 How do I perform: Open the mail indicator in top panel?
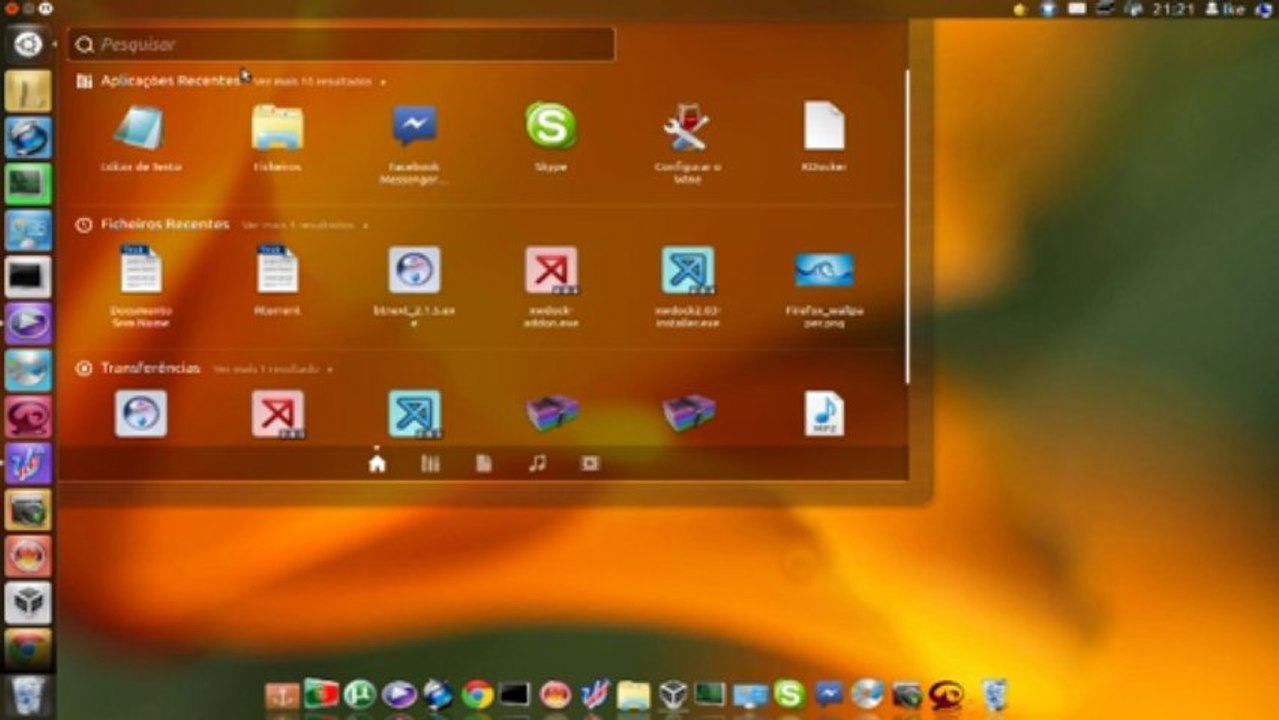1077,9
